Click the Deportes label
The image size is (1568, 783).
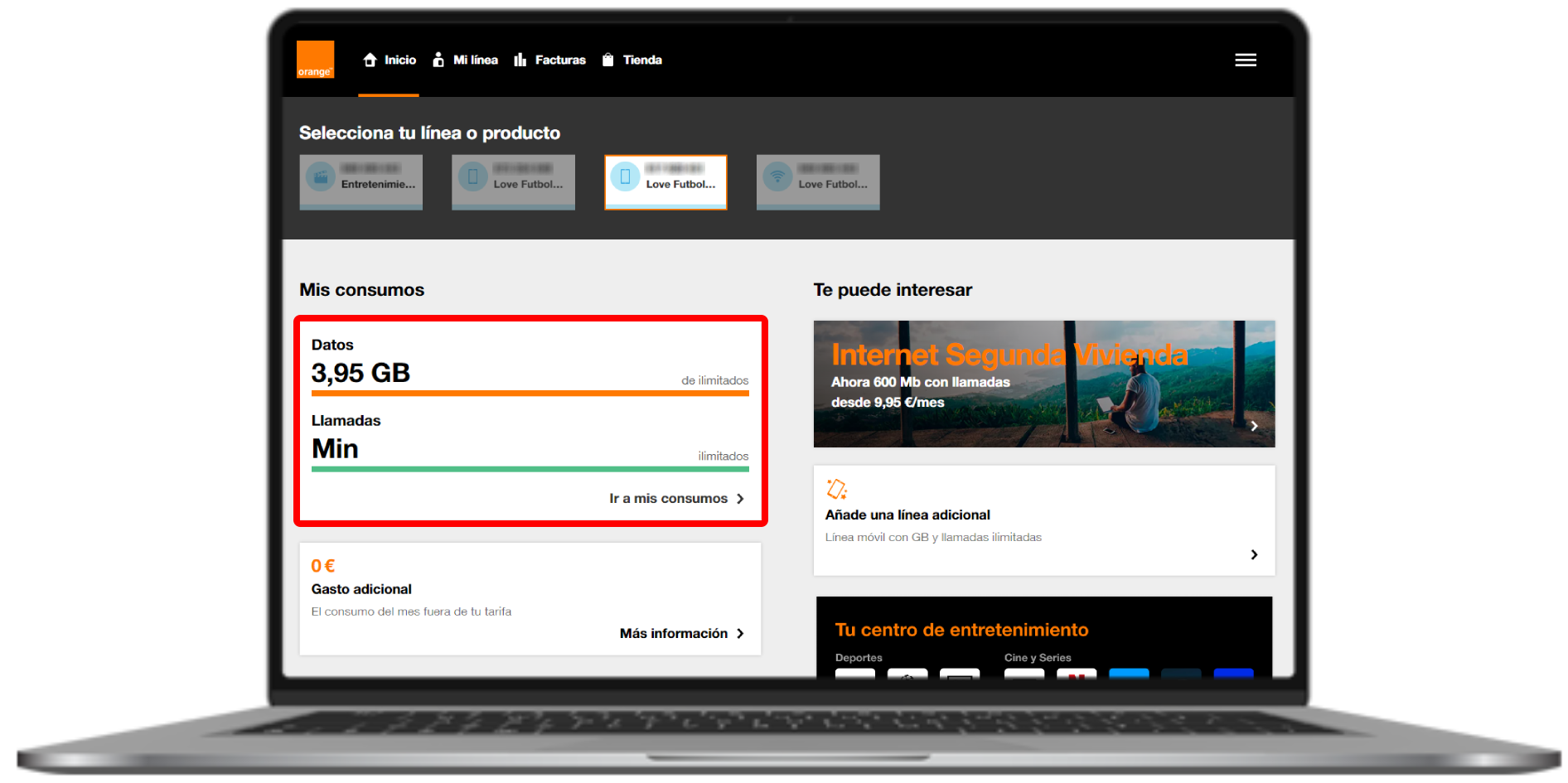pos(859,658)
